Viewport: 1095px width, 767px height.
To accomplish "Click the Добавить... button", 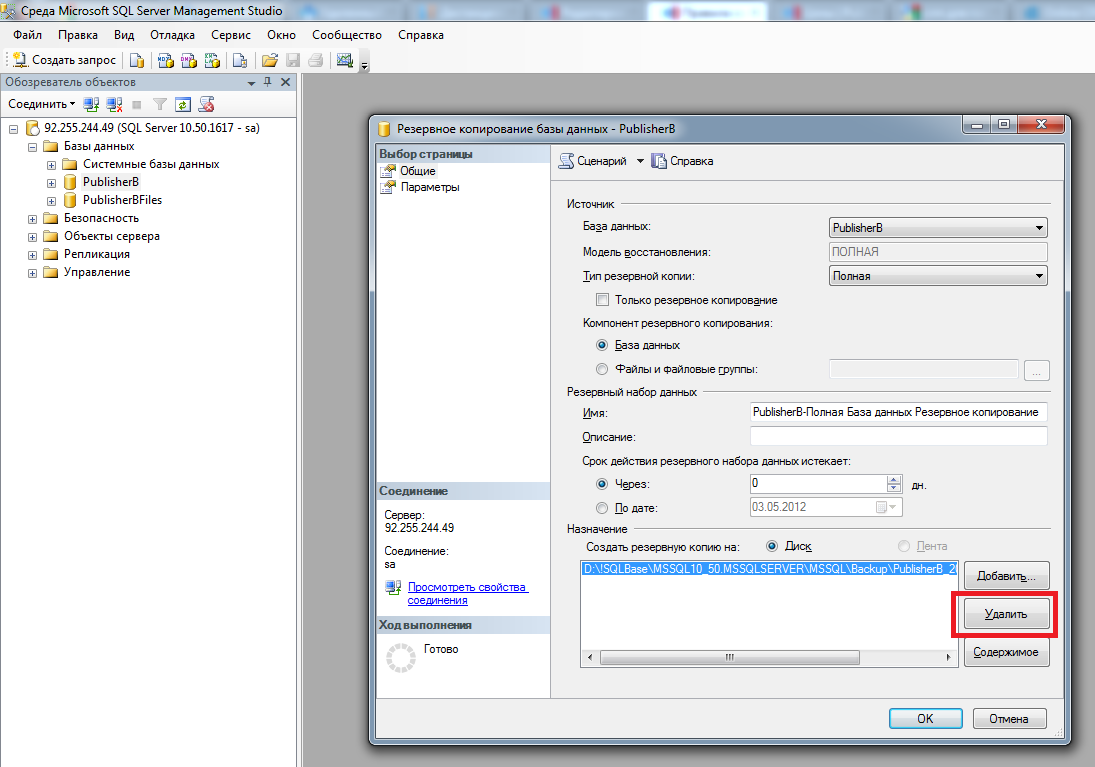I will pos(1006,576).
